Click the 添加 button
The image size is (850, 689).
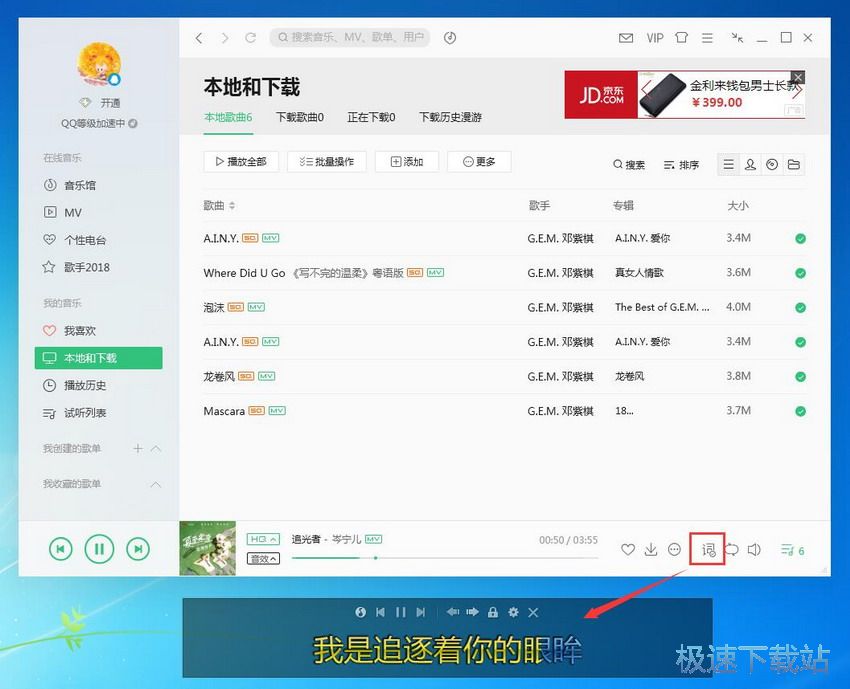coord(407,162)
